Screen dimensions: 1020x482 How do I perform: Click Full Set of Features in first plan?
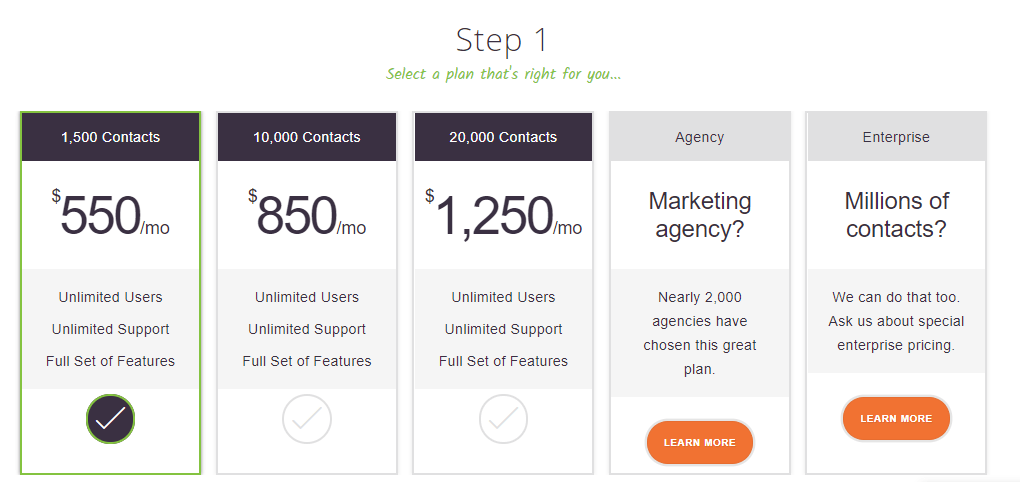click(110, 361)
